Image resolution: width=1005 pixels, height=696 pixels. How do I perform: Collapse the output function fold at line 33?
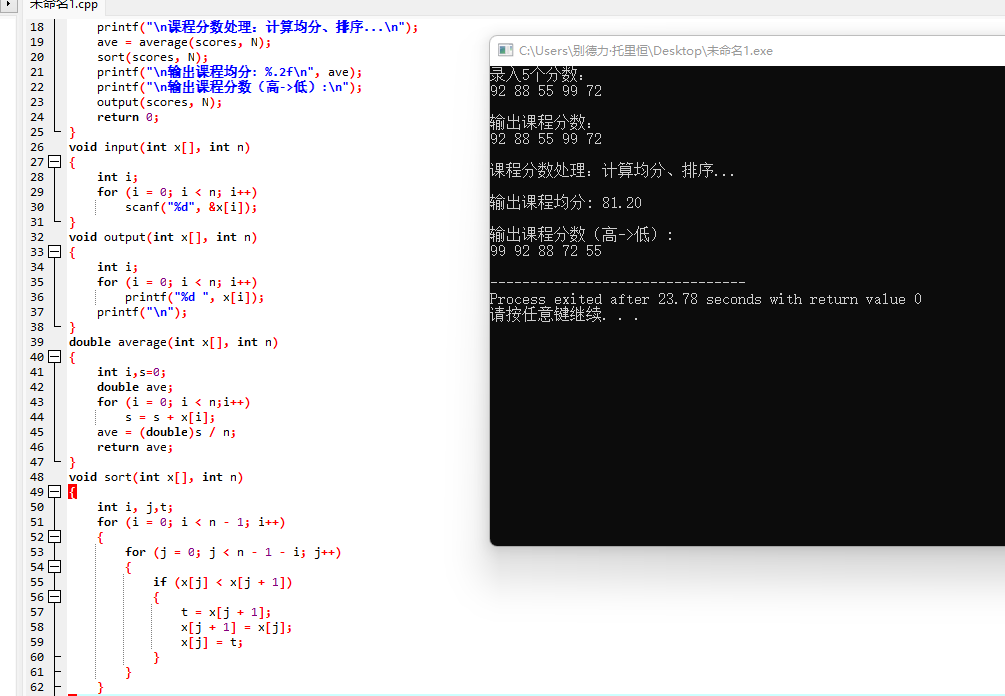coord(55,252)
